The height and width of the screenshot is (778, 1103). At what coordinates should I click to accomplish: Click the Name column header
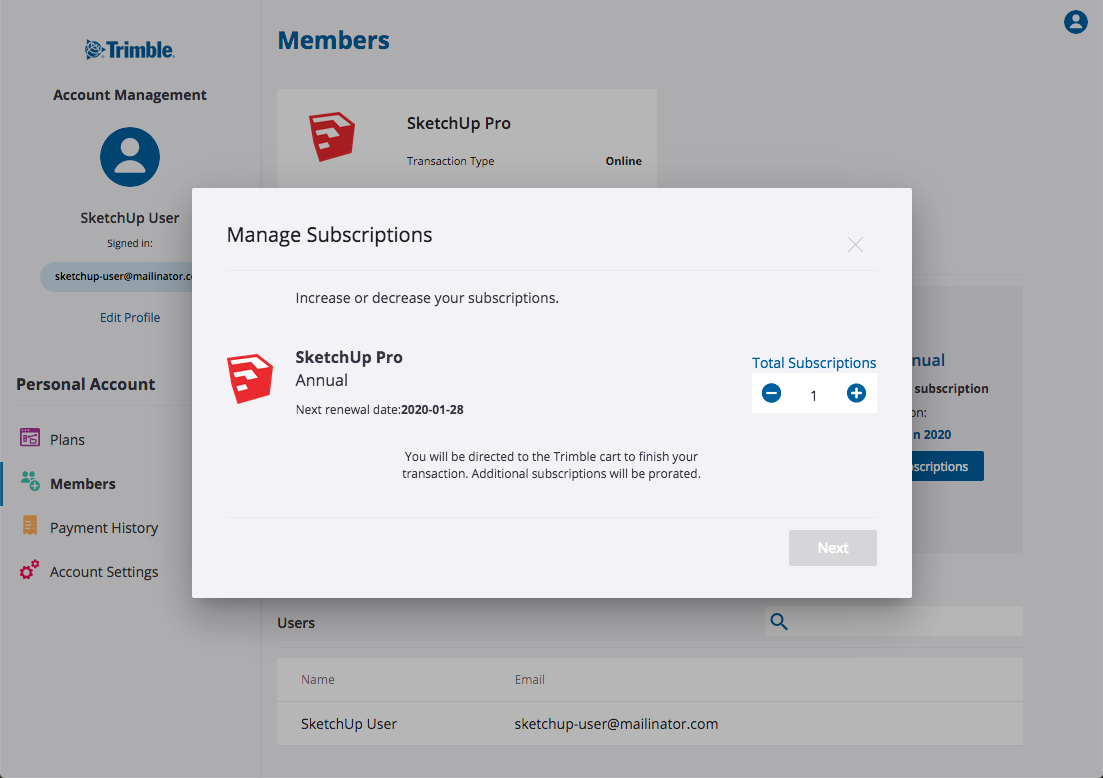(x=317, y=680)
